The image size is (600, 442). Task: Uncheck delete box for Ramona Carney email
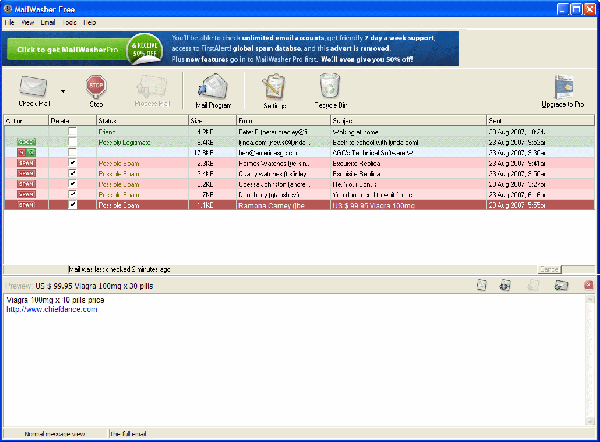72,205
